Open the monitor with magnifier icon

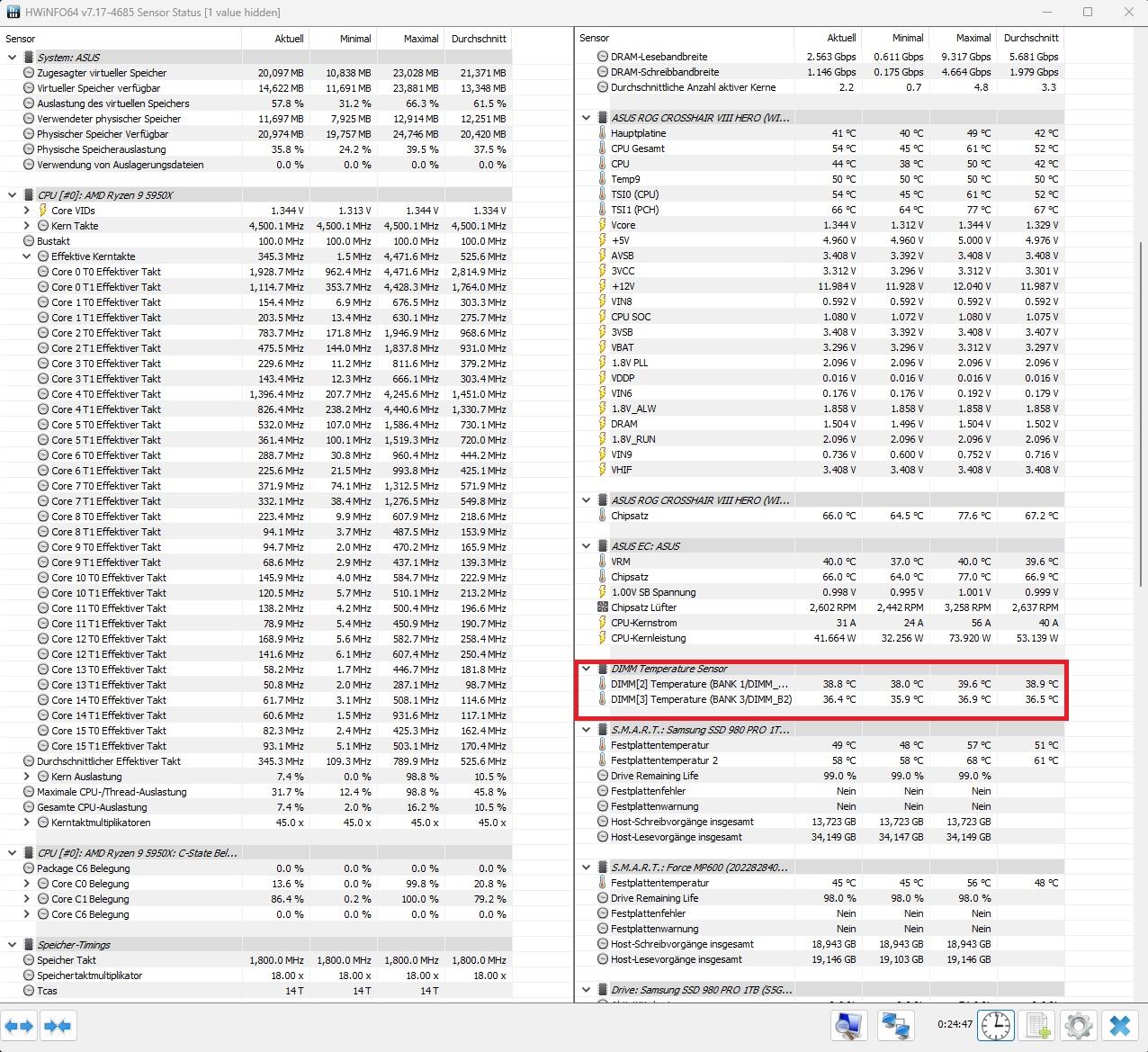pyautogui.click(x=848, y=1025)
